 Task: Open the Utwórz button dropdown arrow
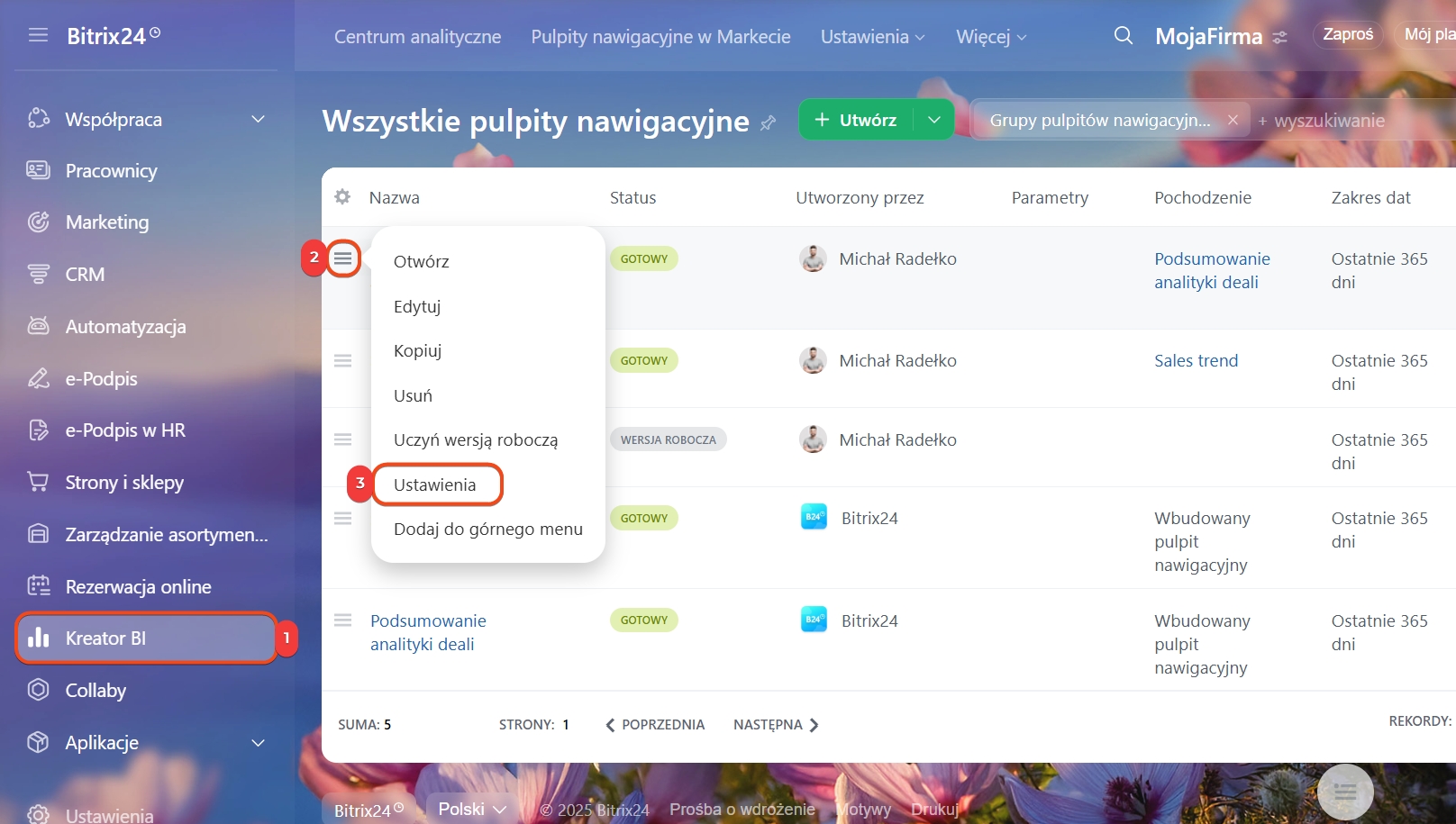[934, 120]
